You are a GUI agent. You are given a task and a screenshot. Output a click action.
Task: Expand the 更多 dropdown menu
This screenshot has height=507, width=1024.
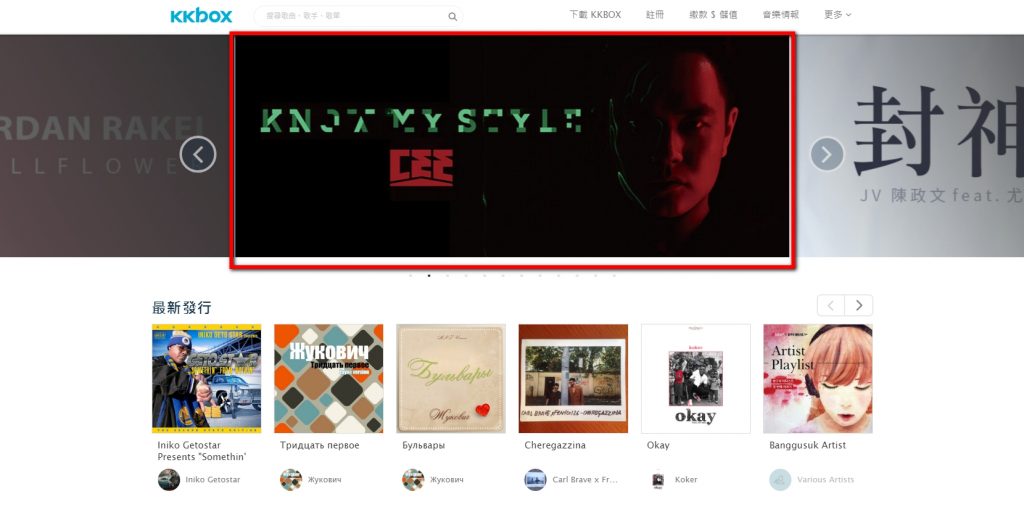tap(837, 14)
